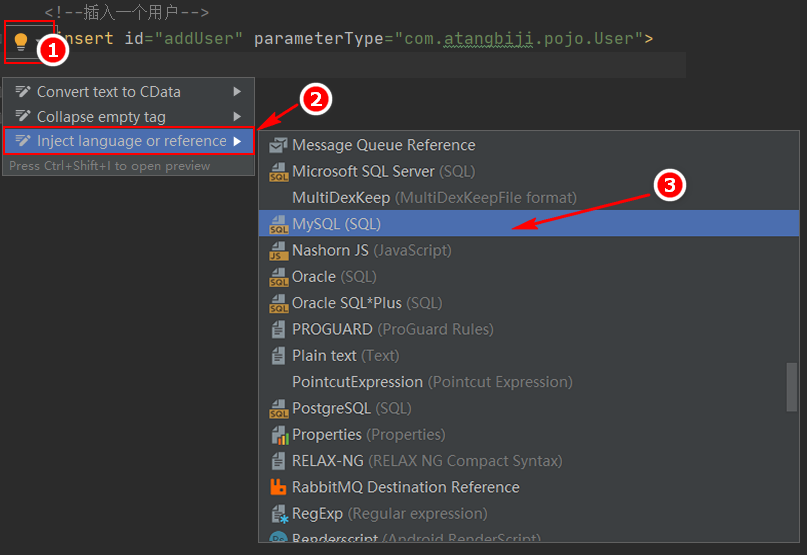Choose Nashorn JS (JavaScript)
807x555 pixels.
[x=529, y=250]
